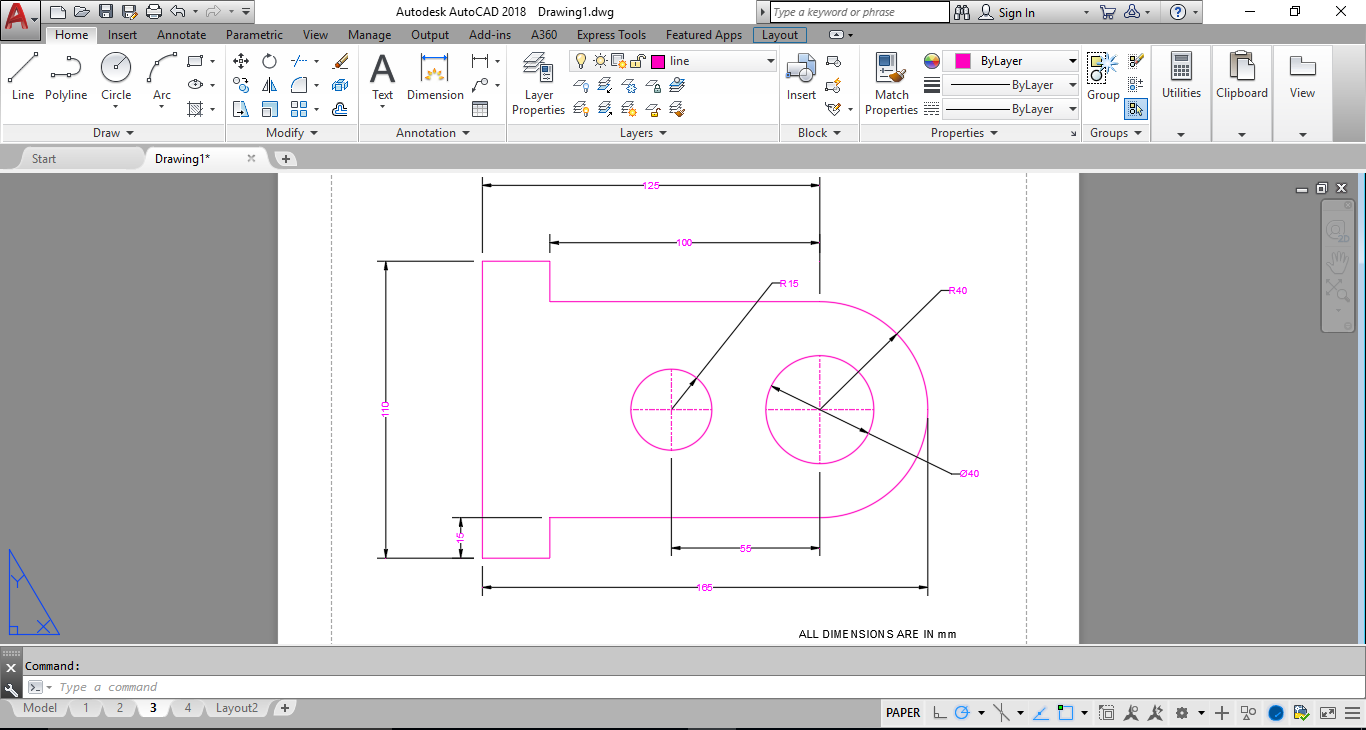This screenshot has height=730, width=1366.
Task: Click the magenta layer color swatch
Action: (x=658, y=61)
